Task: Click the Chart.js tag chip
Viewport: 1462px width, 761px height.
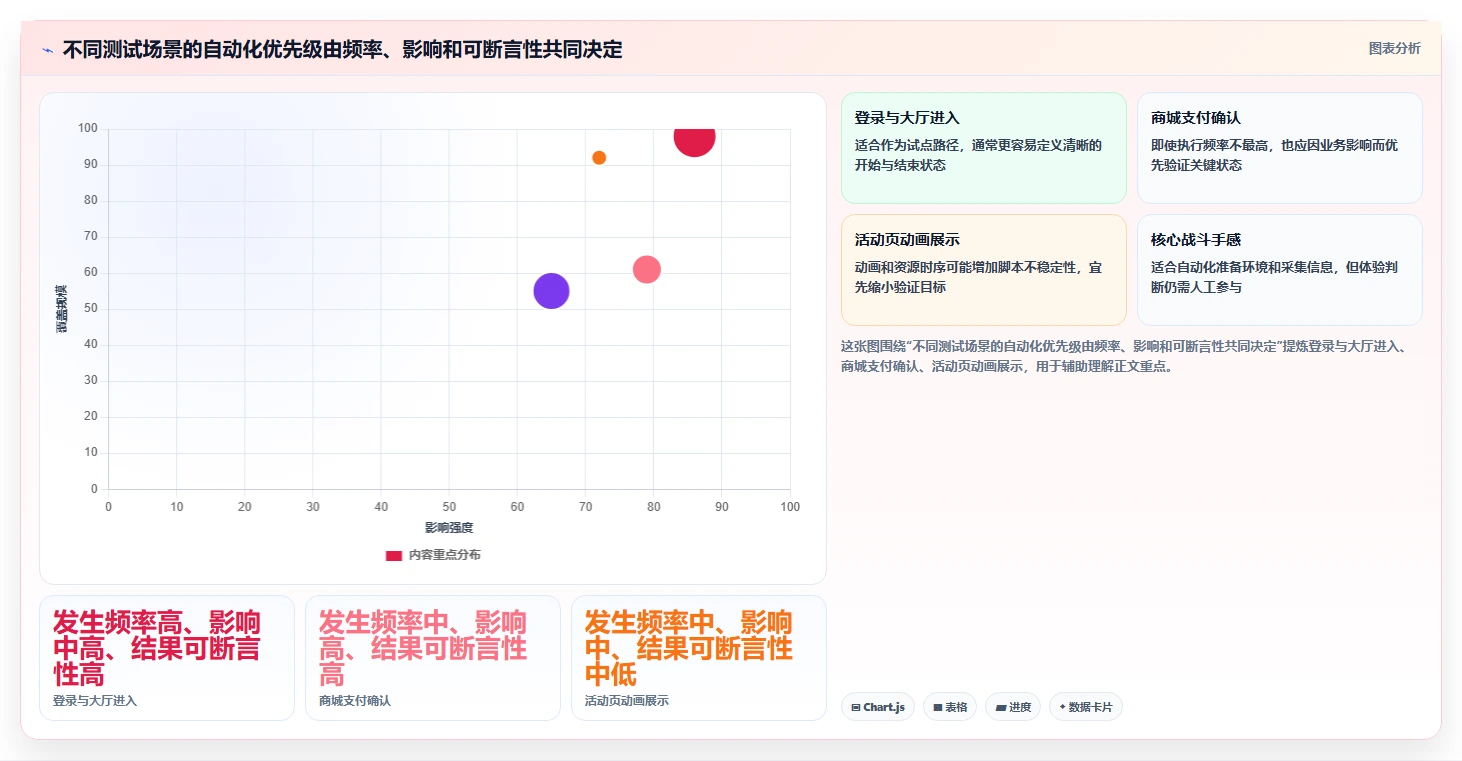Action: click(878, 707)
